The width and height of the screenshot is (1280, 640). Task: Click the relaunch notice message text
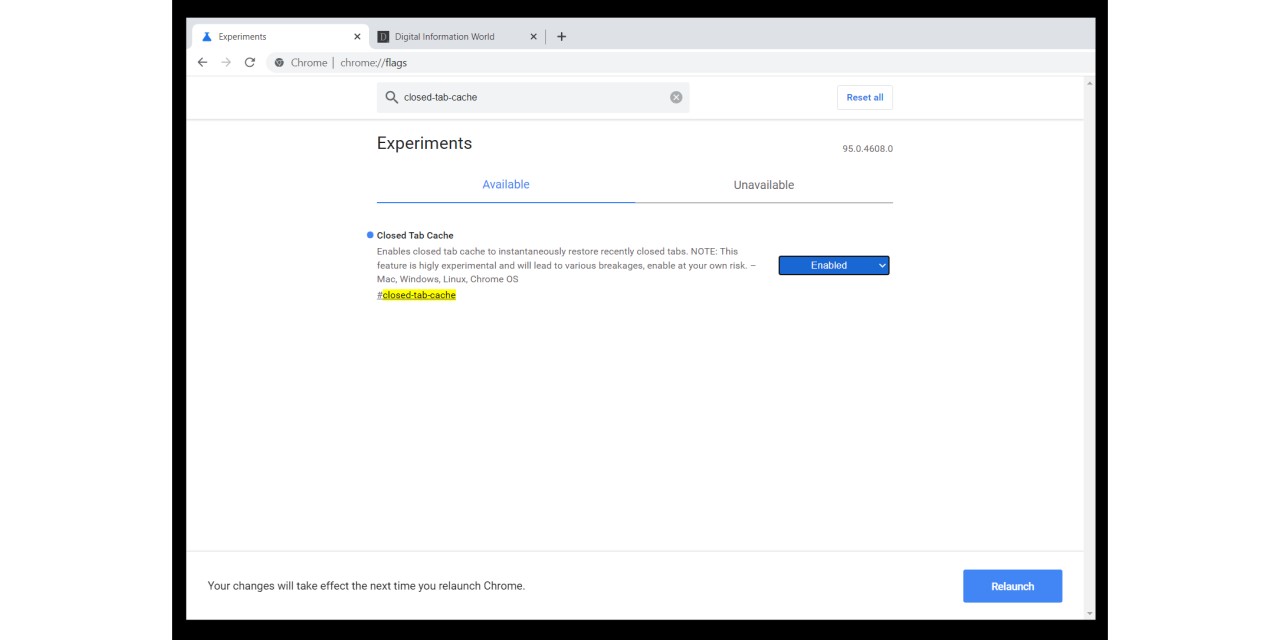366,586
